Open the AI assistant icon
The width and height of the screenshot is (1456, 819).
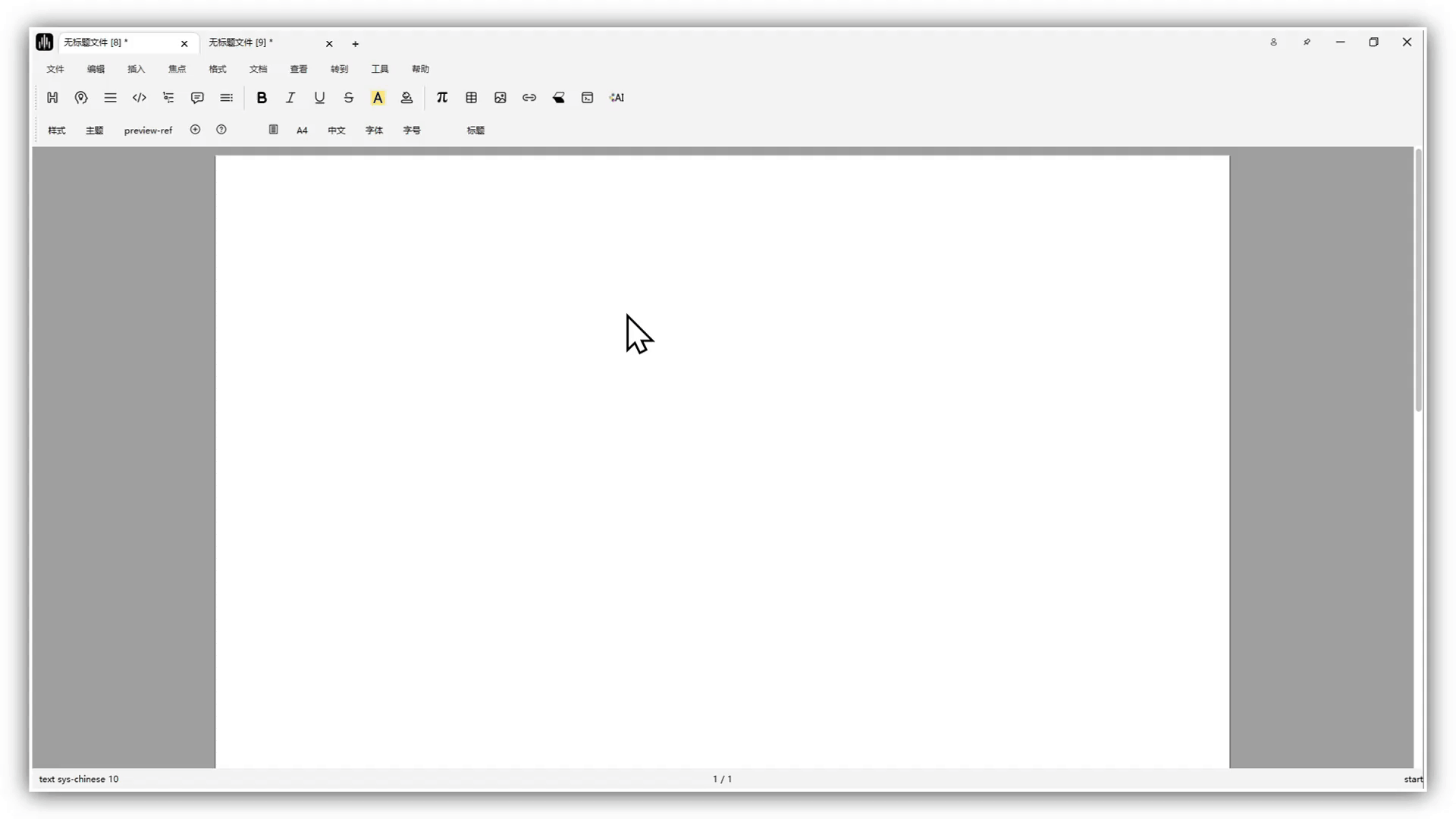tap(617, 98)
